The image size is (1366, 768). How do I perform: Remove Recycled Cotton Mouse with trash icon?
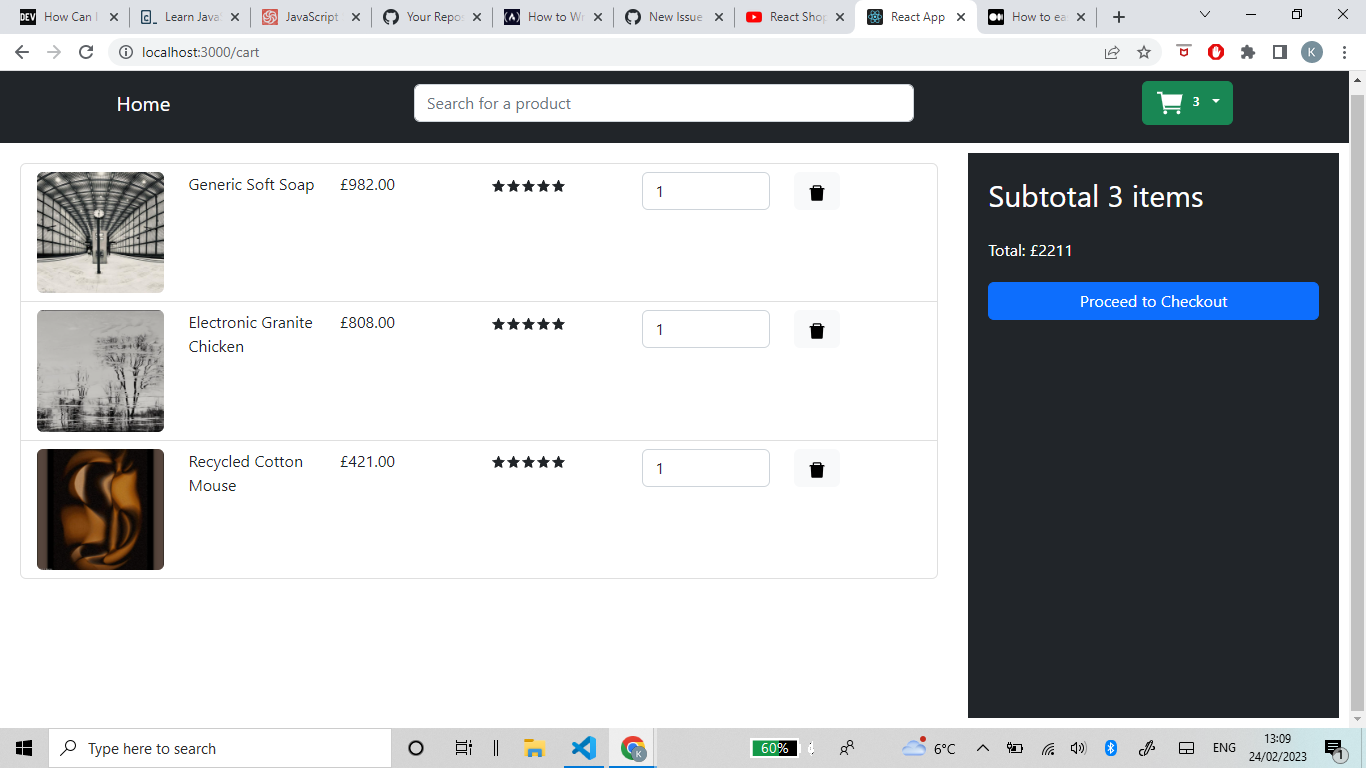pyautogui.click(x=816, y=468)
